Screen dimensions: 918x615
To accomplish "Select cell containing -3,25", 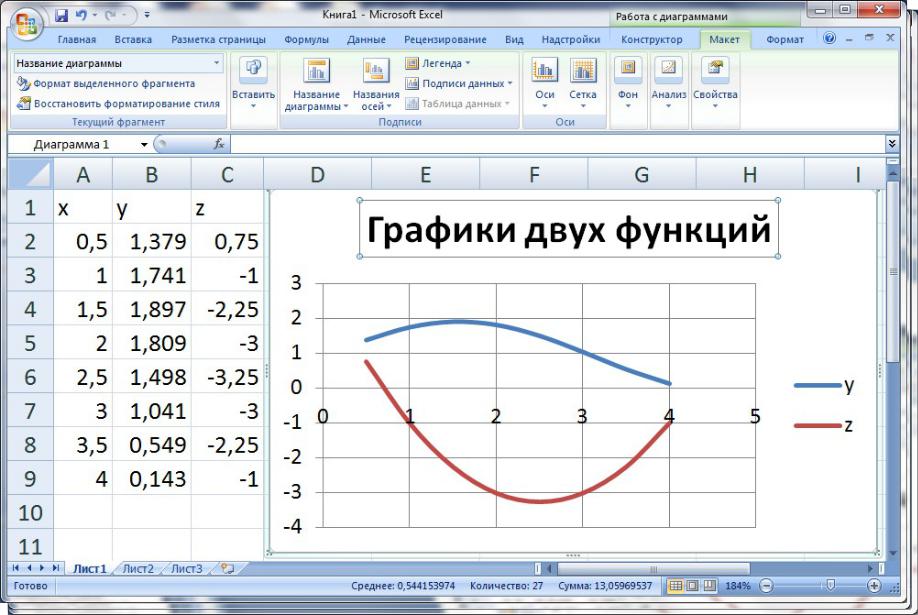I will click(227, 377).
